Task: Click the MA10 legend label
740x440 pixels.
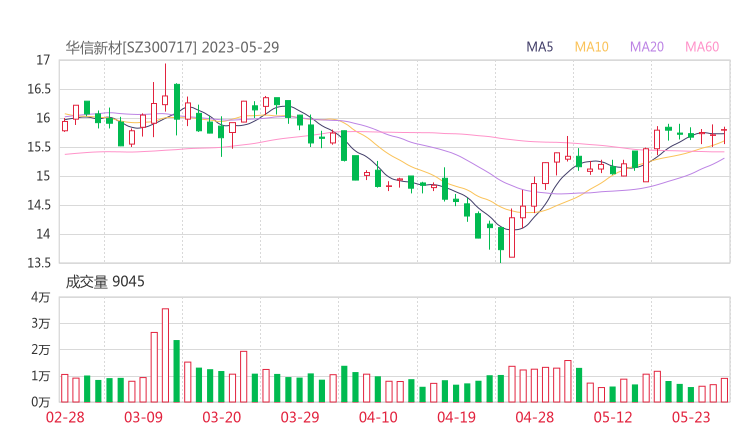Action: click(x=591, y=47)
